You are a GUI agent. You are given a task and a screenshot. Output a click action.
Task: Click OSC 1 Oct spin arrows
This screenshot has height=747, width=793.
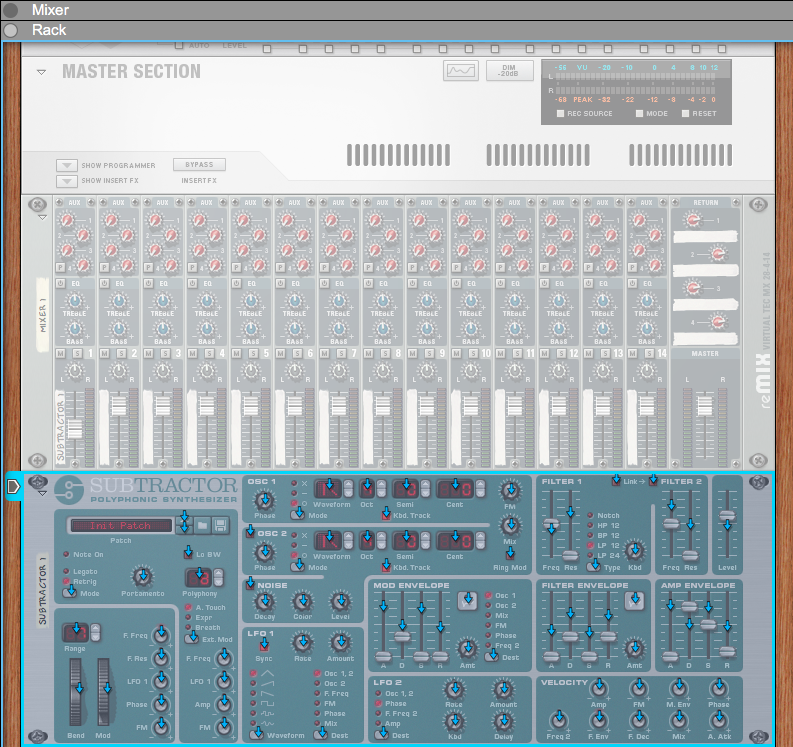click(382, 489)
